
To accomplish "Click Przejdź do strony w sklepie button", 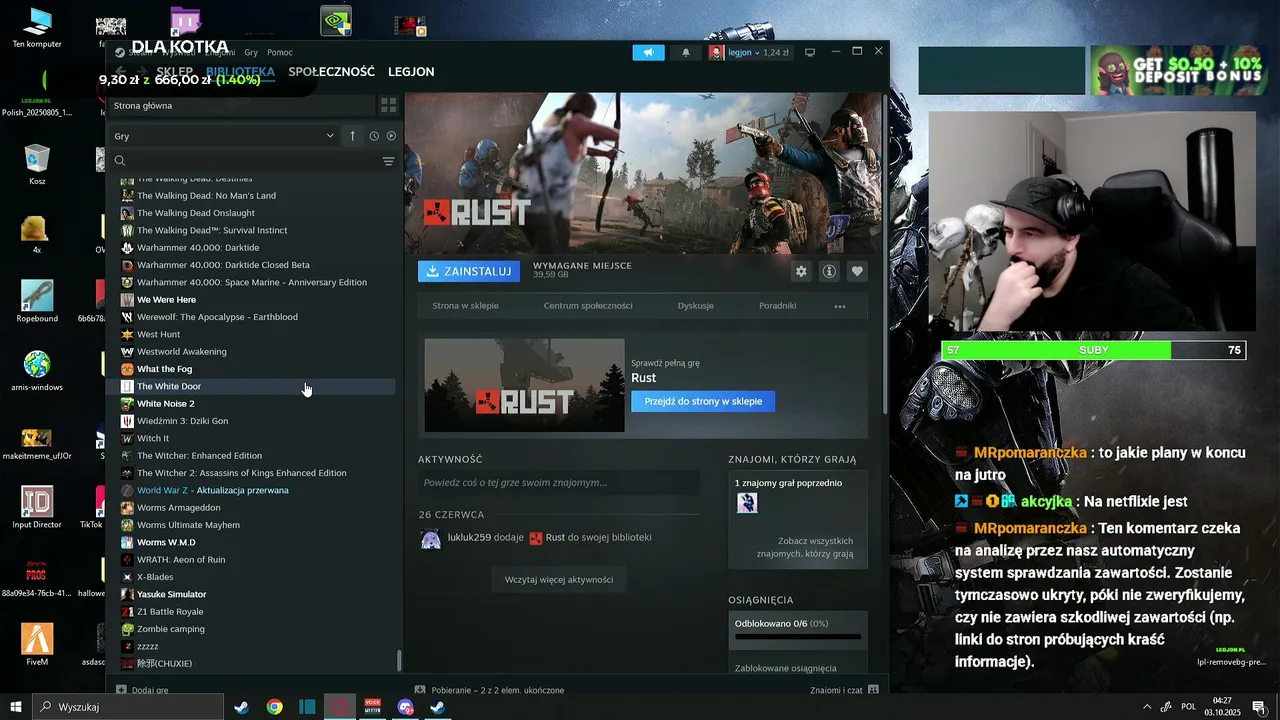I will (x=703, y=401).
